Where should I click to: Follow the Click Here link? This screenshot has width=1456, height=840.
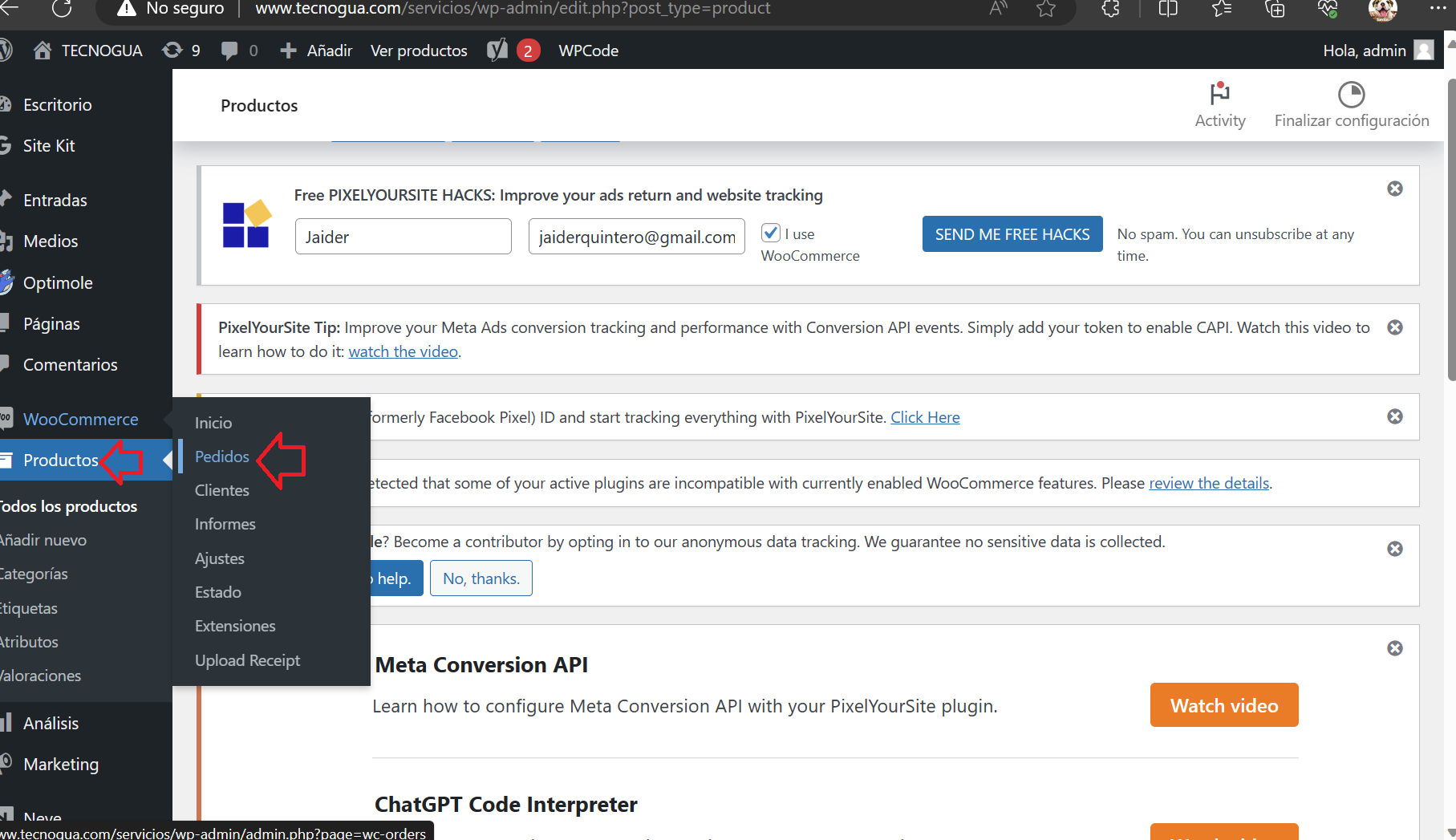pyautogui.click(x=925, y=417)
